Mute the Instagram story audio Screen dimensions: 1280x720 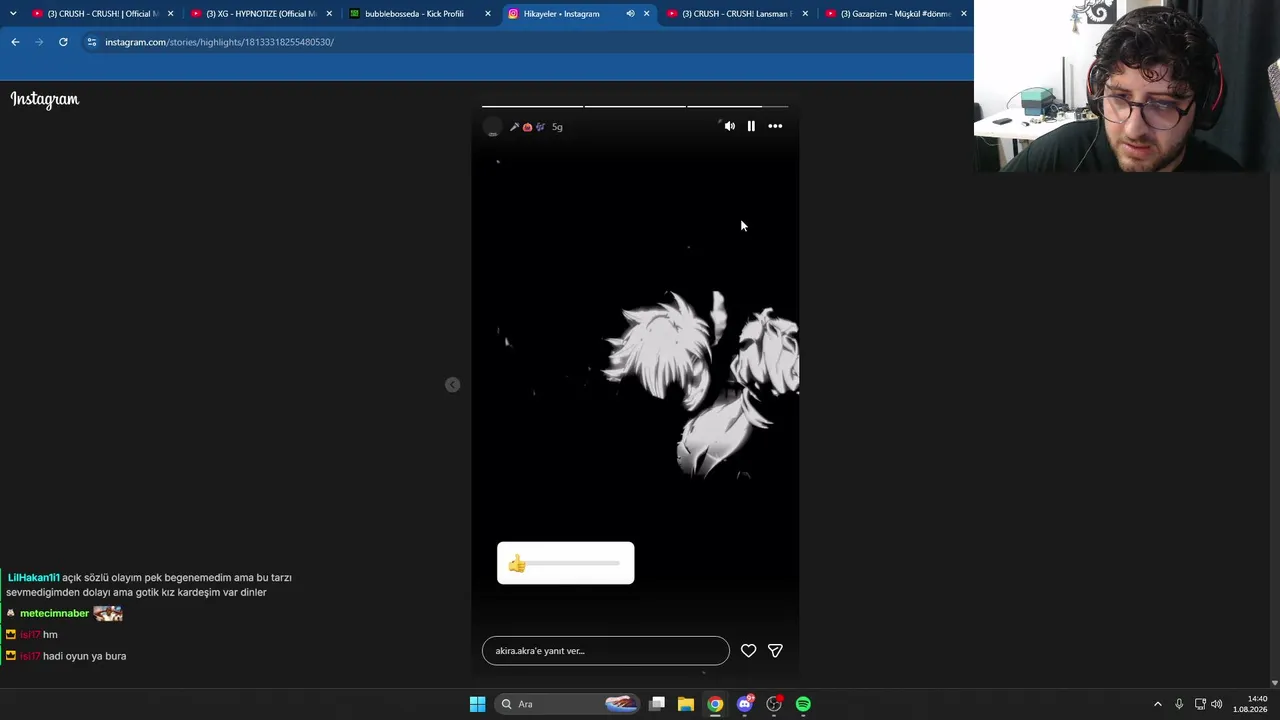pos(729,126)
